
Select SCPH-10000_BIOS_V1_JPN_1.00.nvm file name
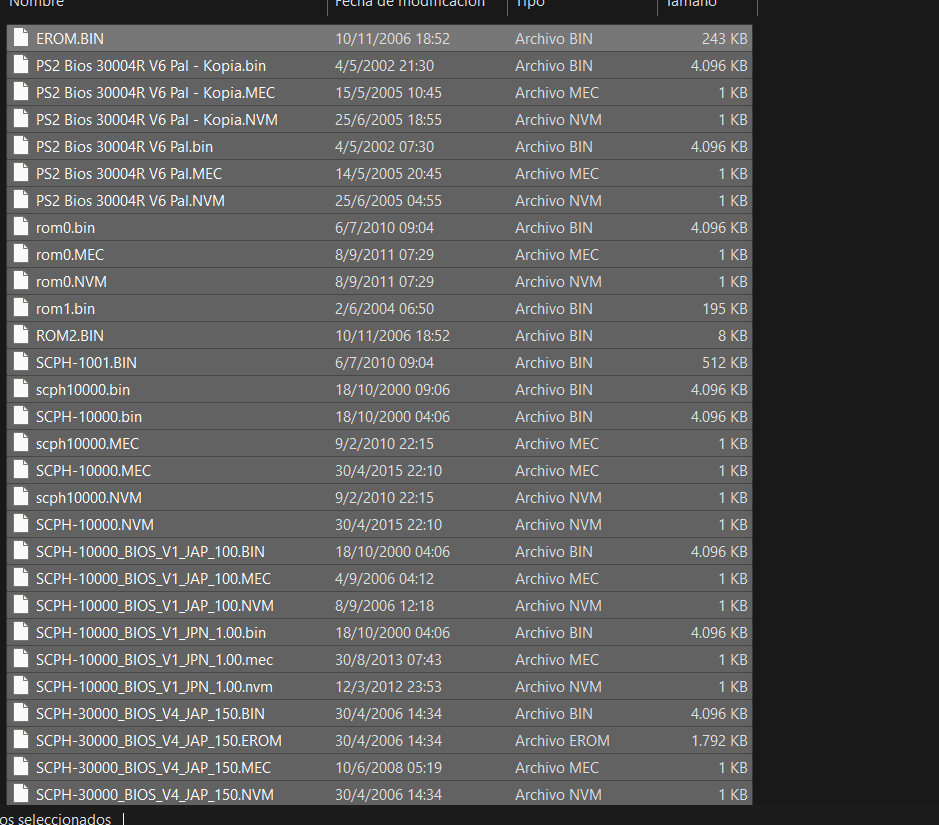[154, 687]
